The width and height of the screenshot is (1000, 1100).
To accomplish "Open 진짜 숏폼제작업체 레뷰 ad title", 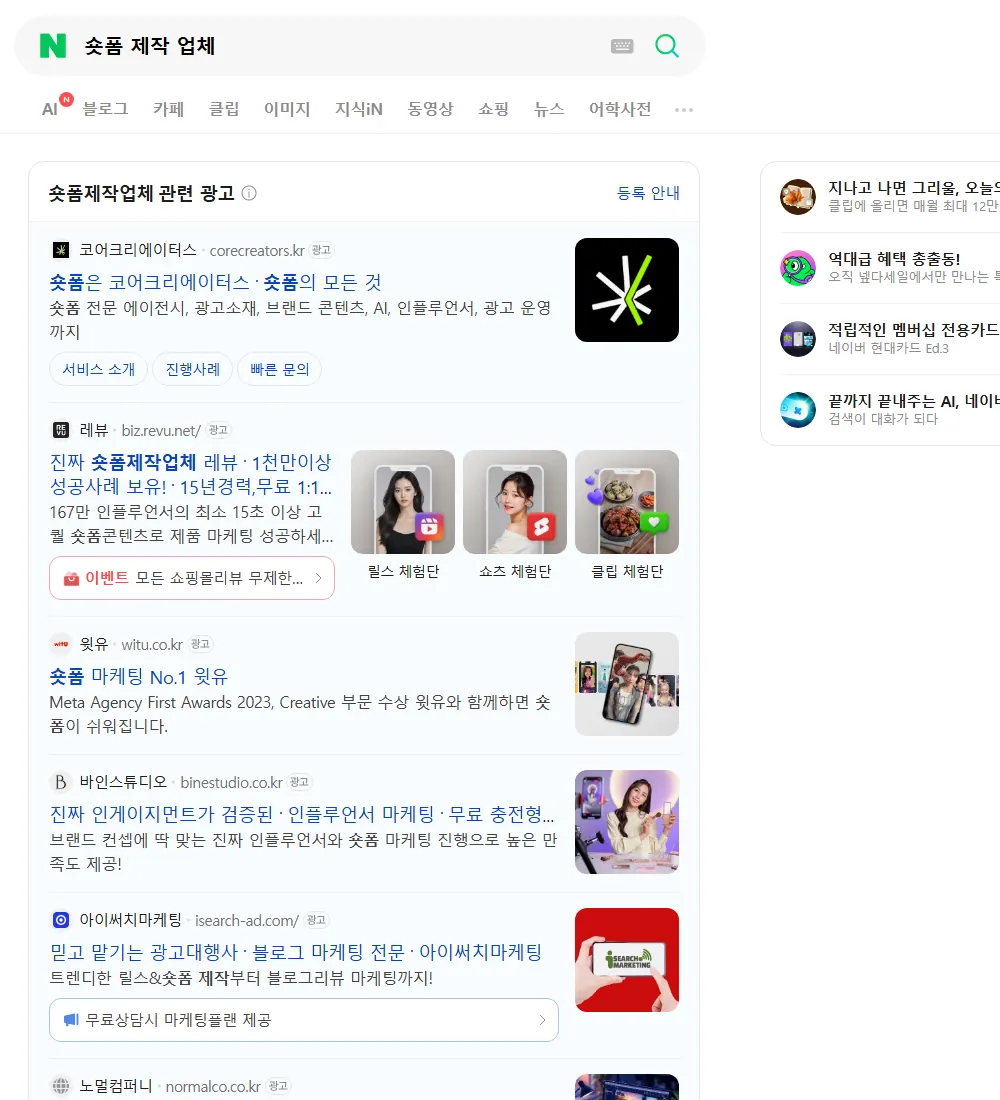I will click(191, 474).
